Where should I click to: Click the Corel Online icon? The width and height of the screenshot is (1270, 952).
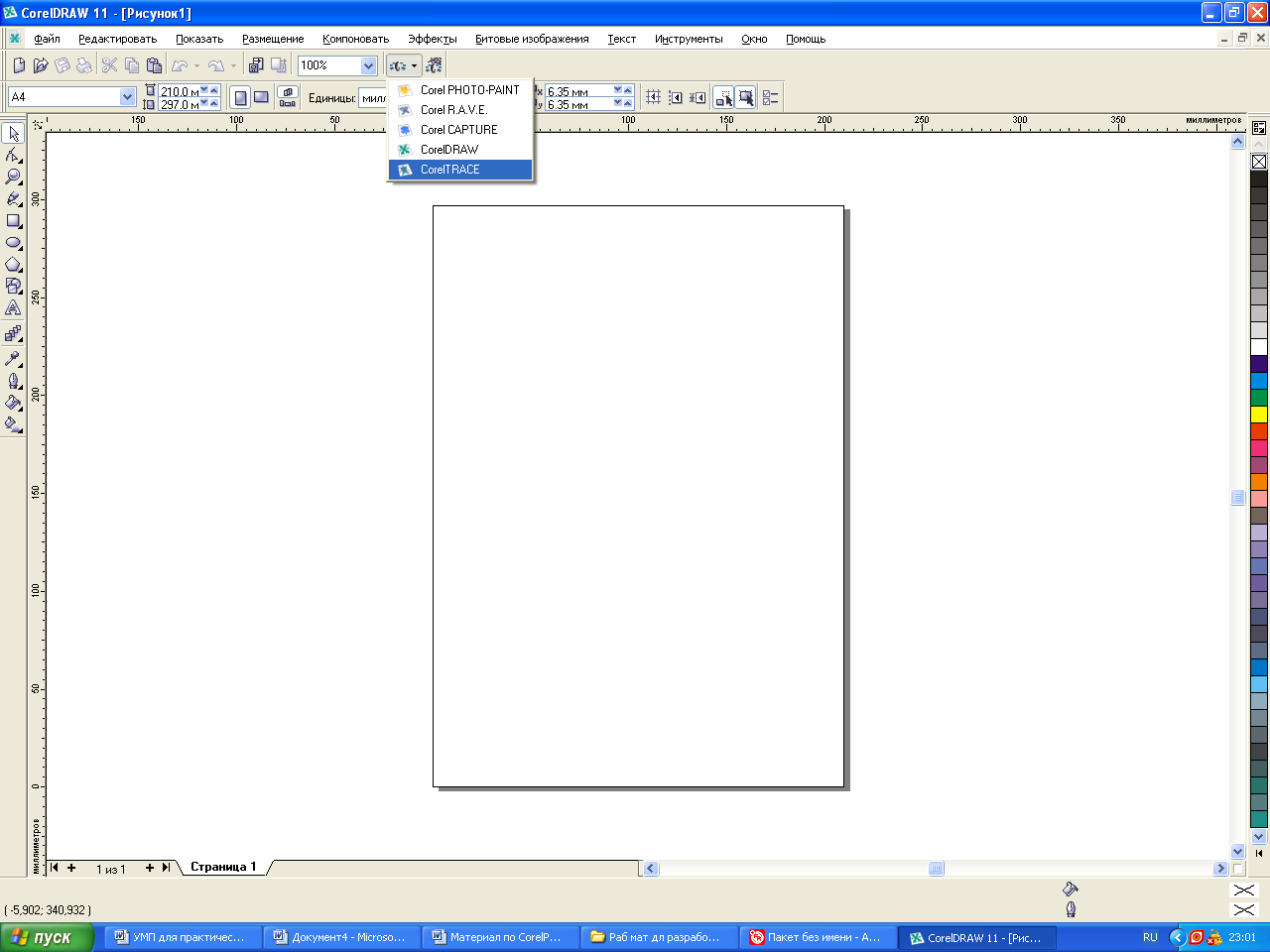click(434, 65)
